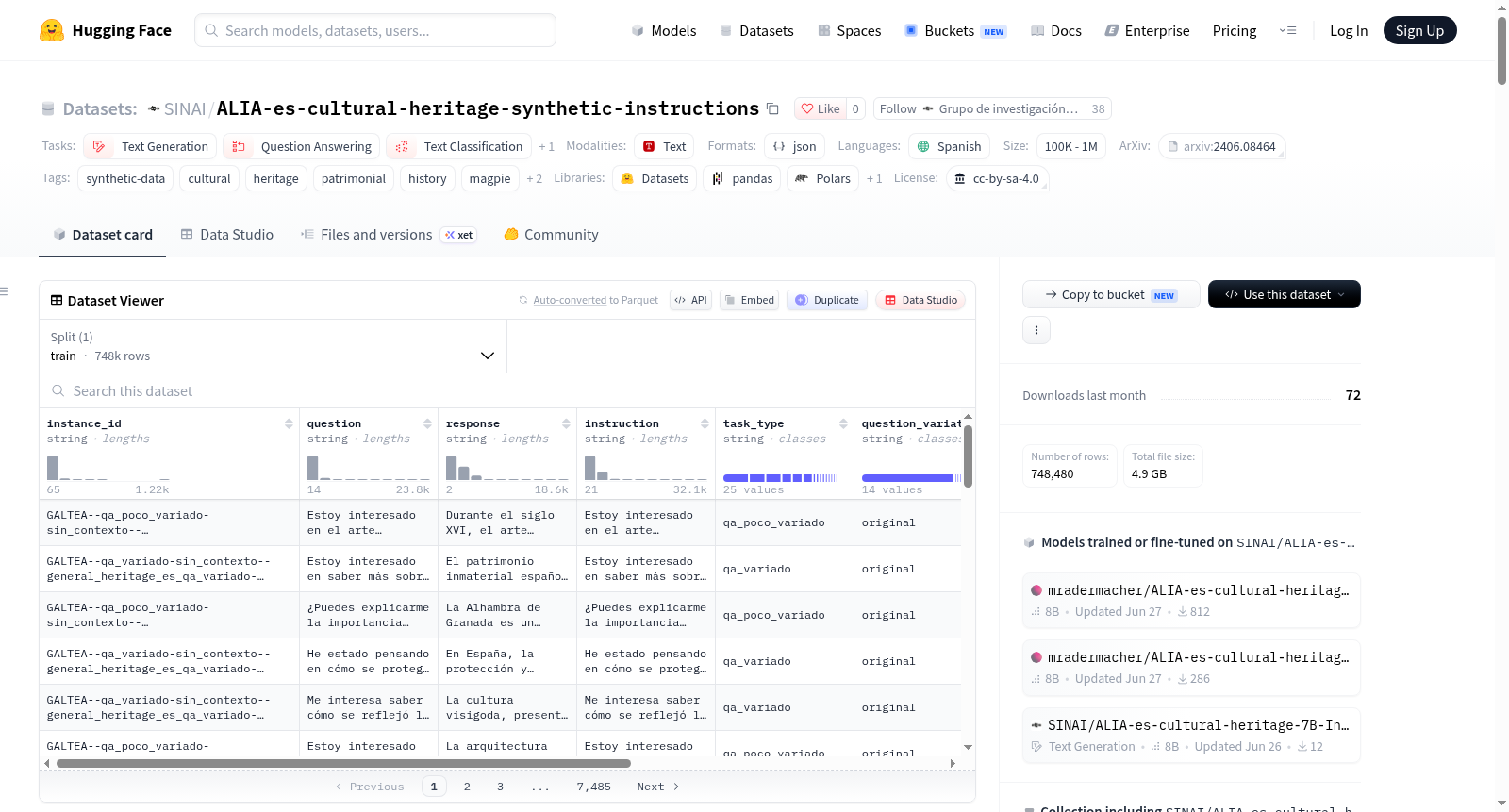1509x812 pixels.
Task: Go to Datasets in the top navigation
Action: (756, 30)
